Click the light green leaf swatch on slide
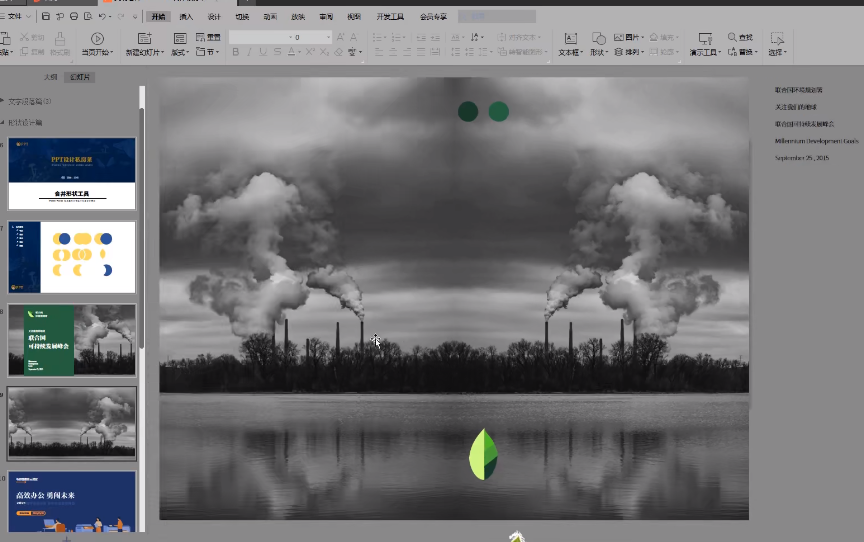 coord(478,455)
